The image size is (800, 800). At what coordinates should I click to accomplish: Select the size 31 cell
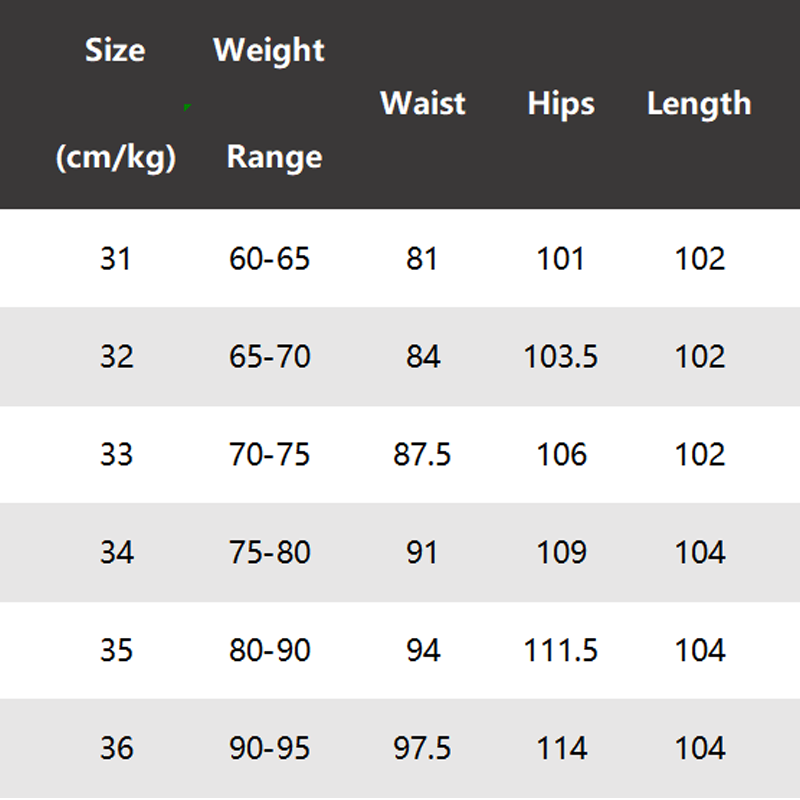[116, 259]
